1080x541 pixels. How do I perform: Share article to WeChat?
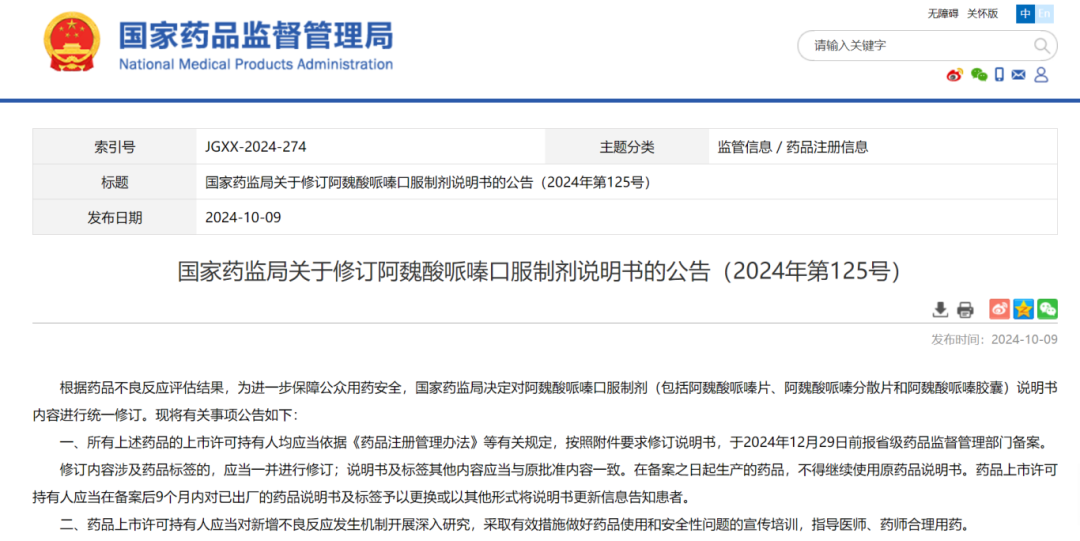[1048, 309]
